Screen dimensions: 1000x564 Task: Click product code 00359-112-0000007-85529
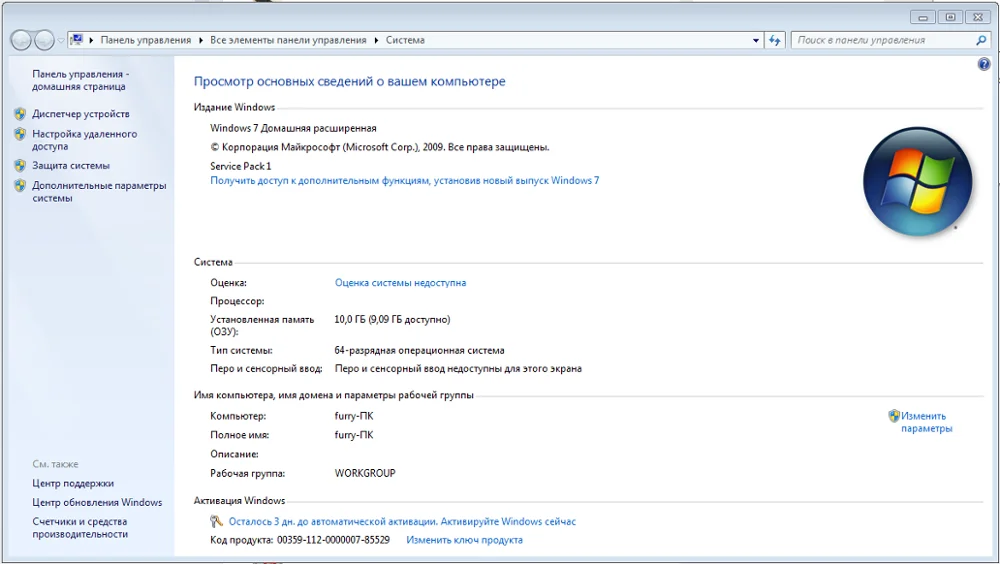pyautogui.click(x=333, y=540)
